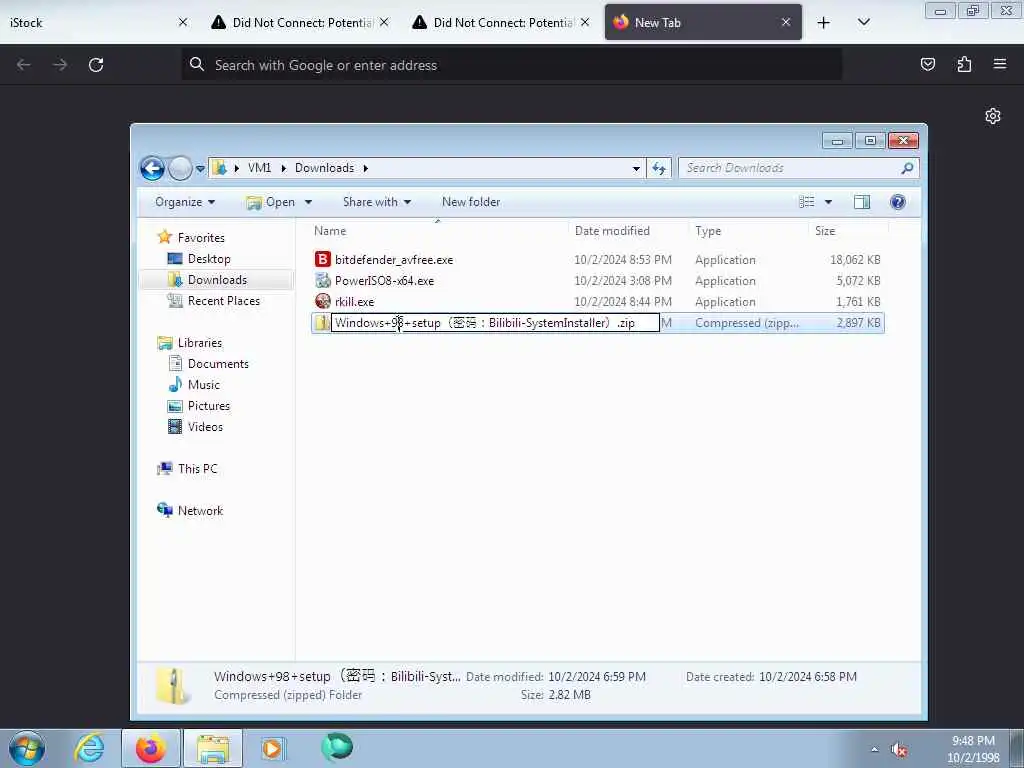Expand the Open button dropdown arrow
The width and height of the screenshot is (1024, 768).
click(x=308, y=202)
